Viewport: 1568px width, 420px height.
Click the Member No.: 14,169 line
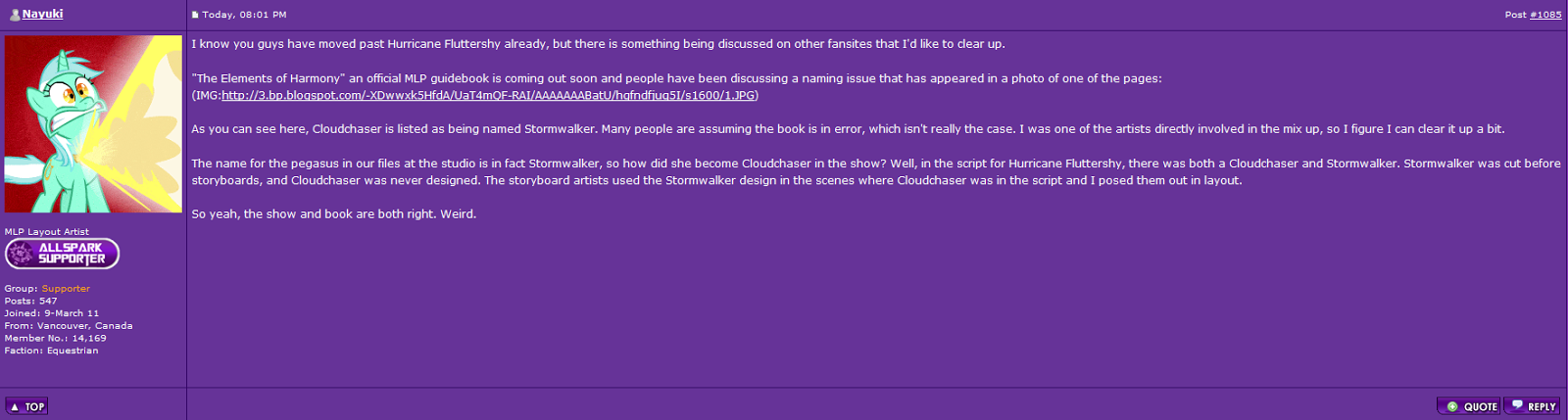coord(55,338)
